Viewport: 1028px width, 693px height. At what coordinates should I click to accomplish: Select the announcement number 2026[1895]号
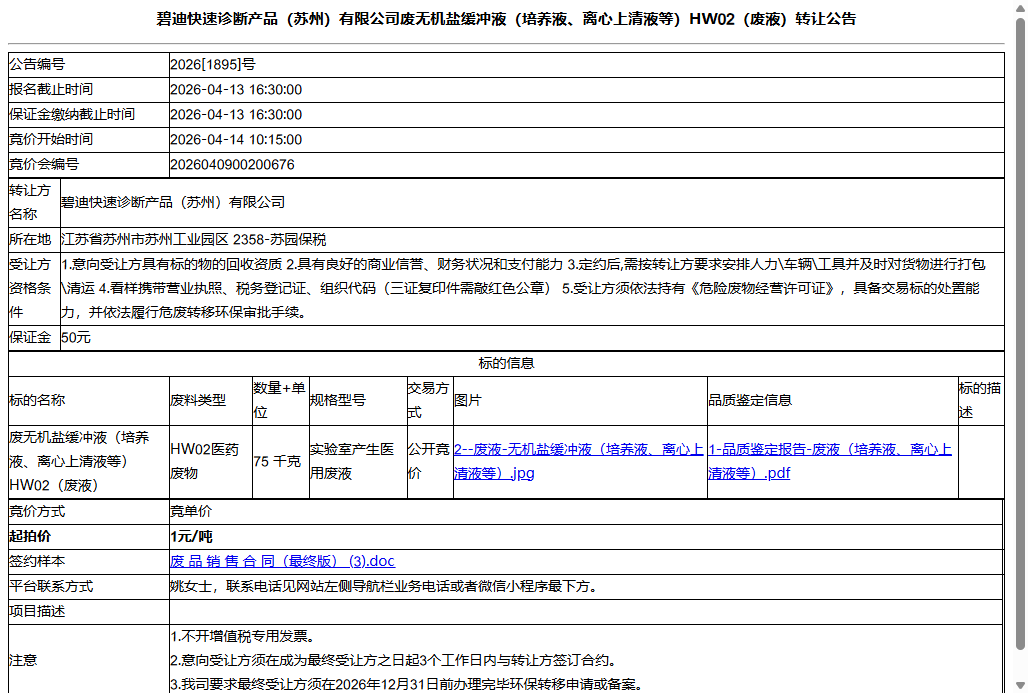tap(213, 64)
